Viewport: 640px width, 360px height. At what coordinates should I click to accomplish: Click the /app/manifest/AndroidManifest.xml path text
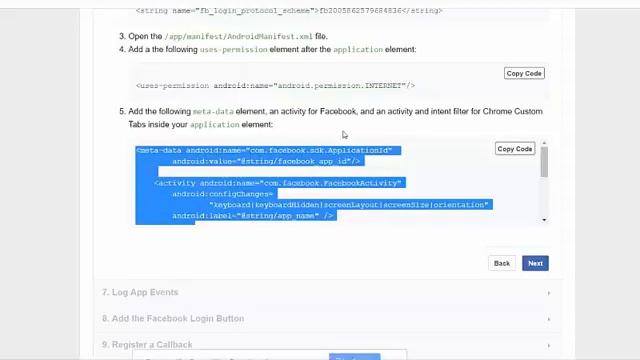coord(238,37)
